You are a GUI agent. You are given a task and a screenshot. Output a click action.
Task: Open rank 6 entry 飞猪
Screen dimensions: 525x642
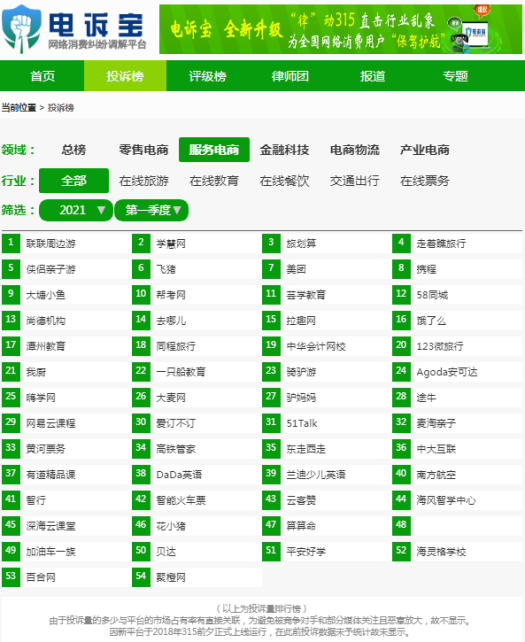pyautogui.click(x=166, y=269)
